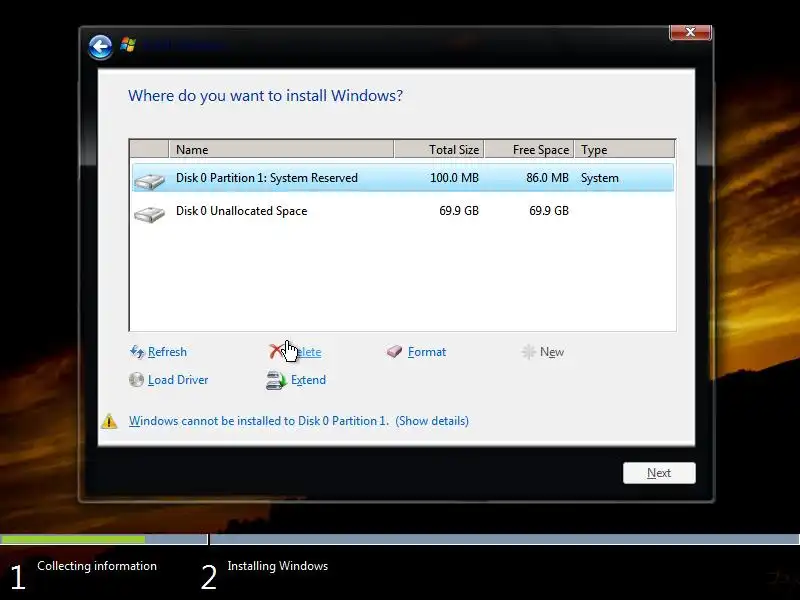Click the drive icon for Unallocated Space
The width and height of the screenshot is (800, 600).
(149, 214)
